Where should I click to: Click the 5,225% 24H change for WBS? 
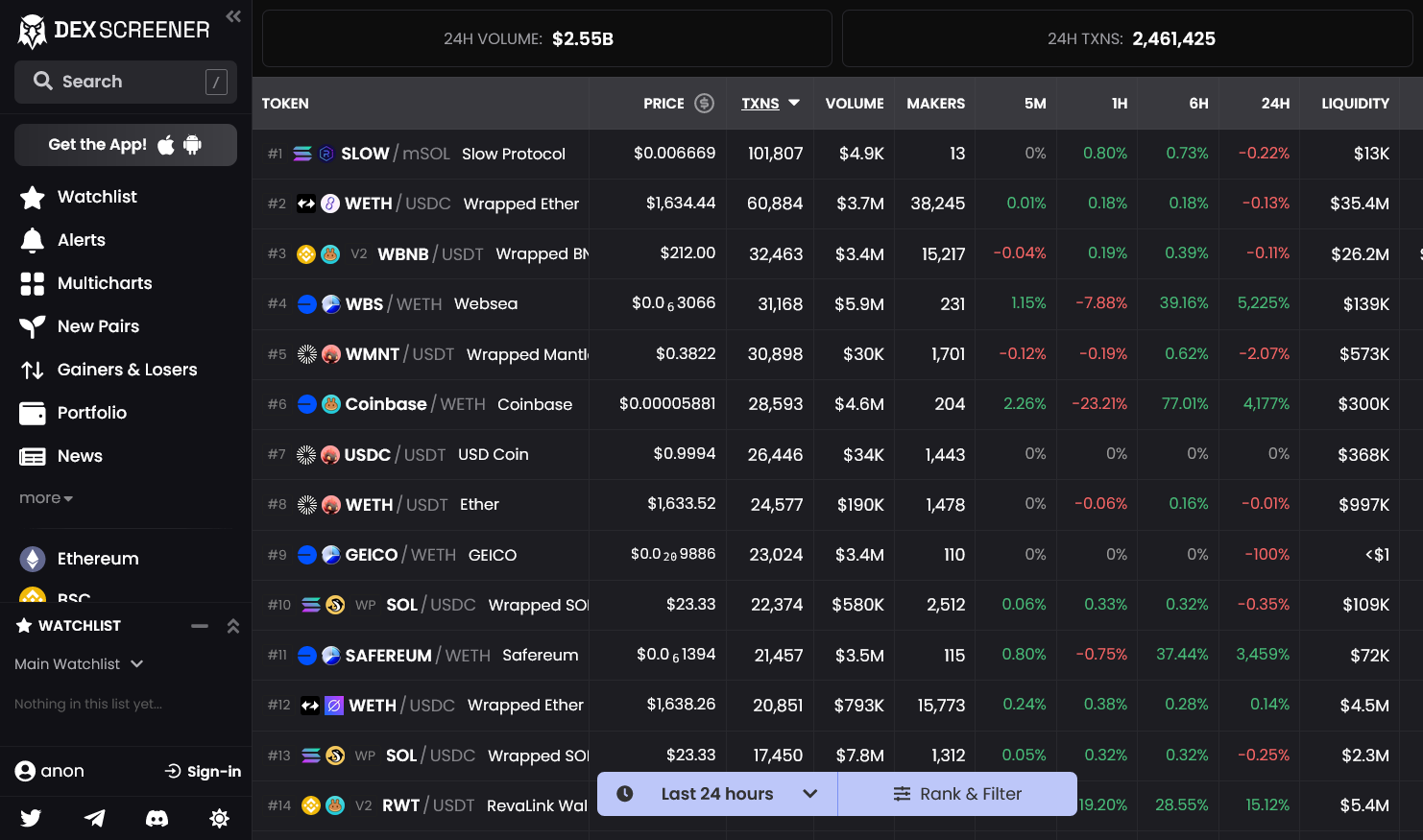[1264, 303]
